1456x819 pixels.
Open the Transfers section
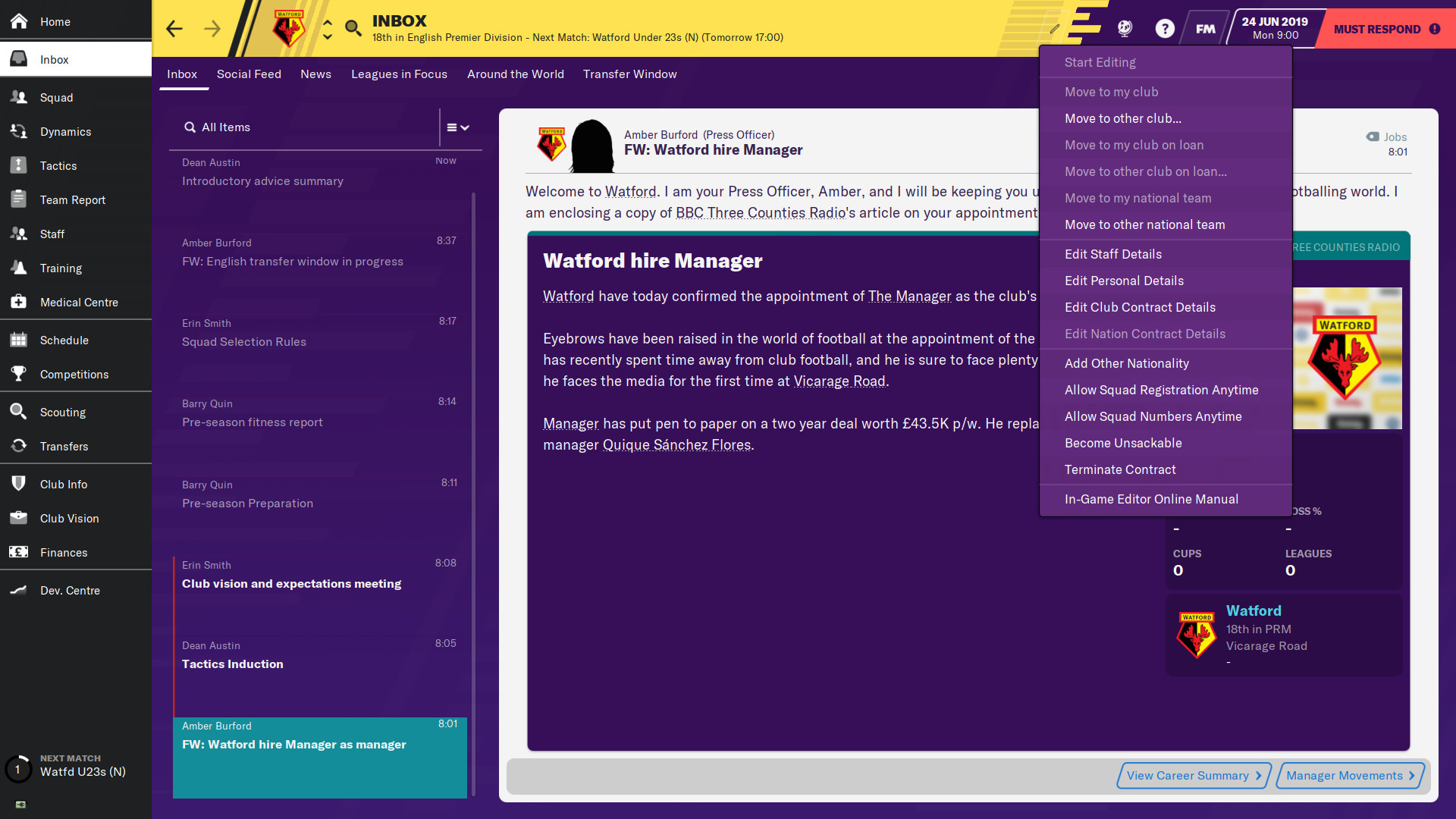pos(62,446)
